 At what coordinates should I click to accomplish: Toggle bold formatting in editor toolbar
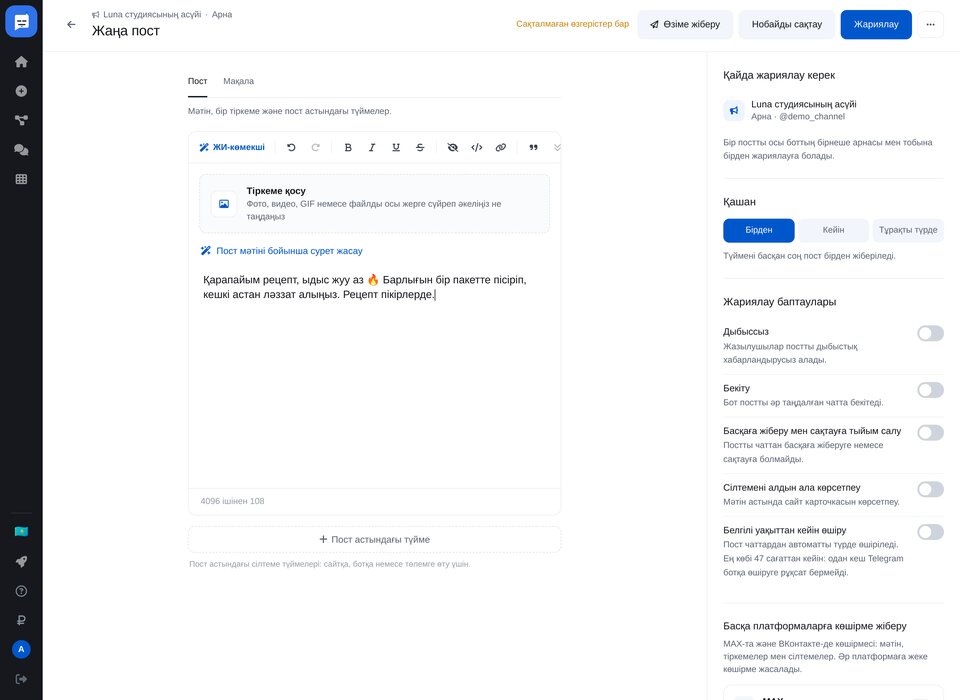[348, 148]
